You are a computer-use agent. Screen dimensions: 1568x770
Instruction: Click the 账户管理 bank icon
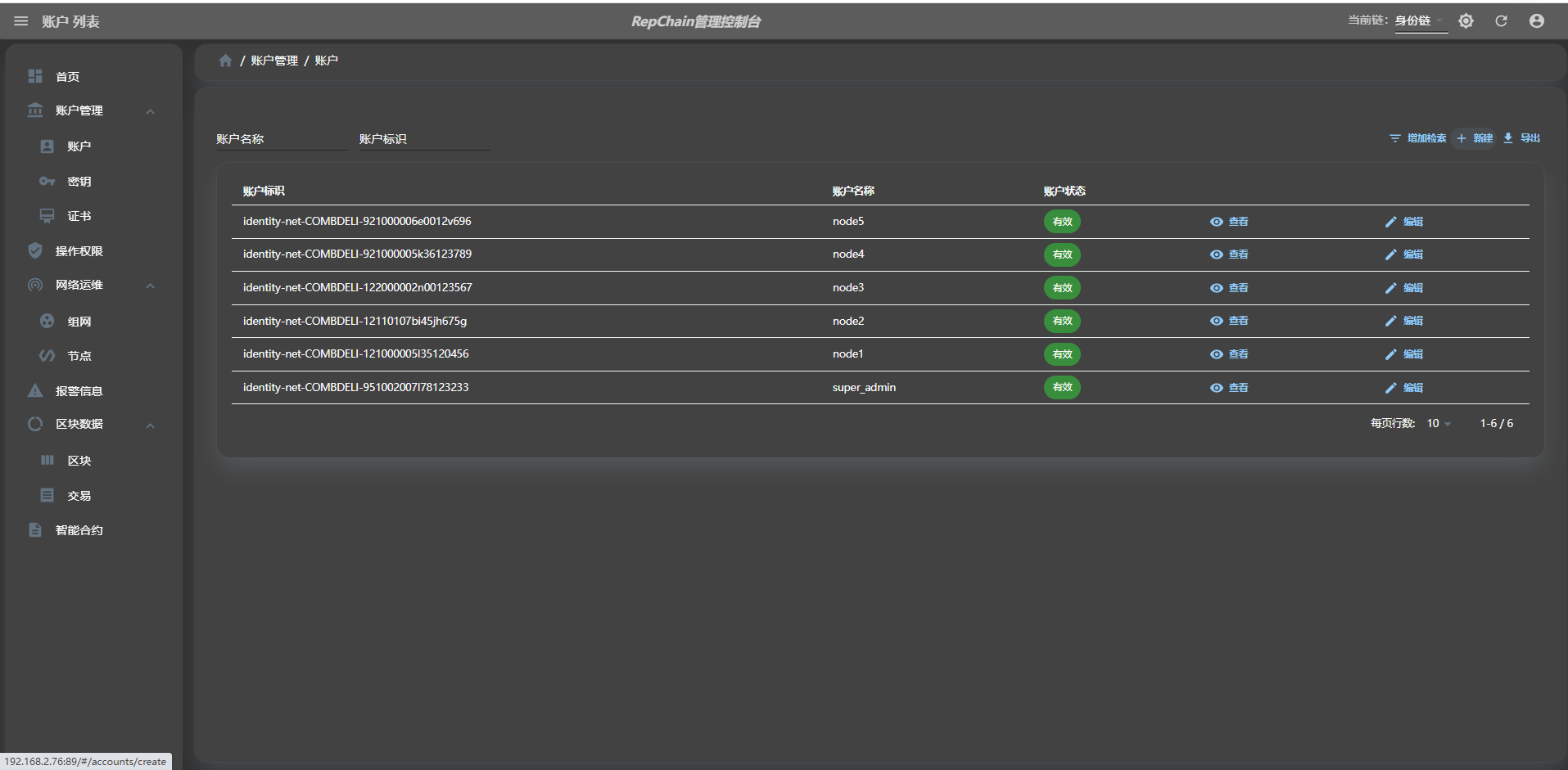35,110
